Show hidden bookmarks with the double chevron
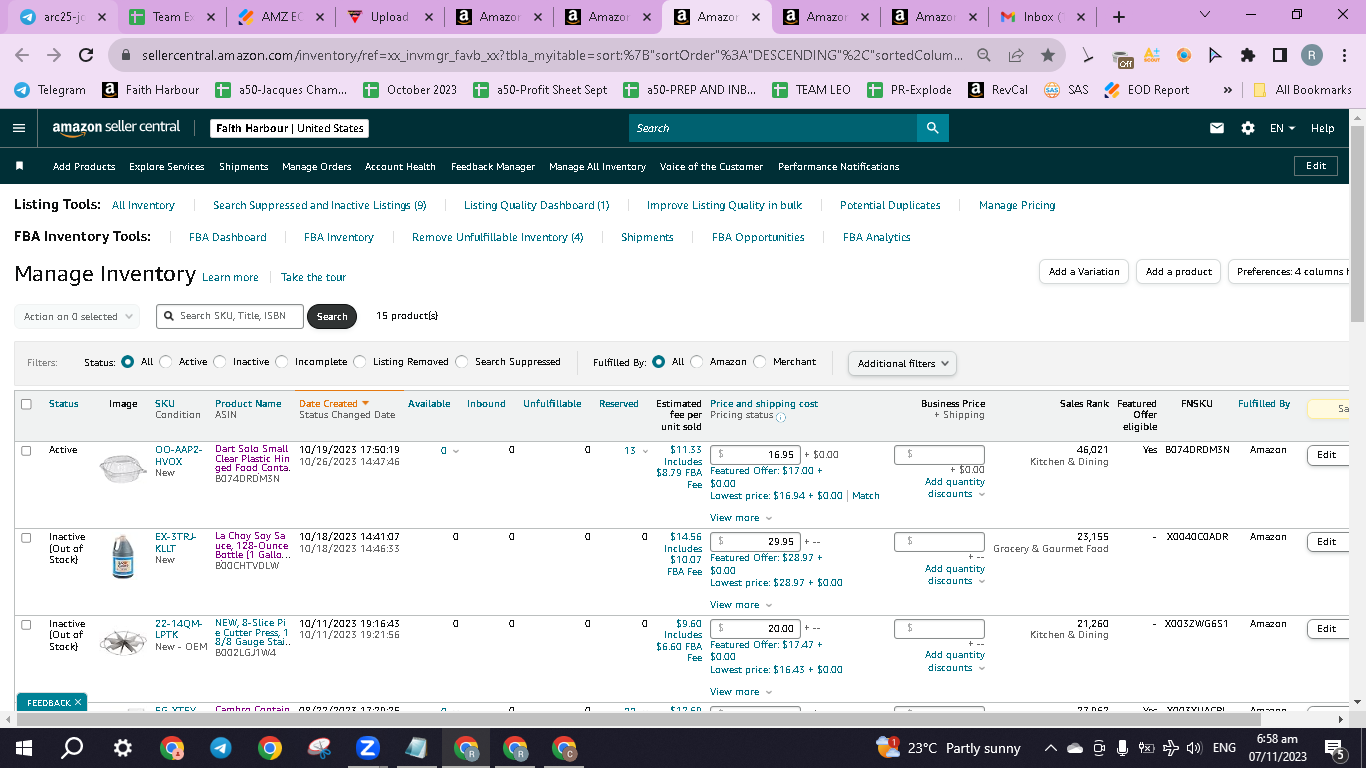Screen dimensions: 1366x768 pyautogui.click(x=1228, y=89)
